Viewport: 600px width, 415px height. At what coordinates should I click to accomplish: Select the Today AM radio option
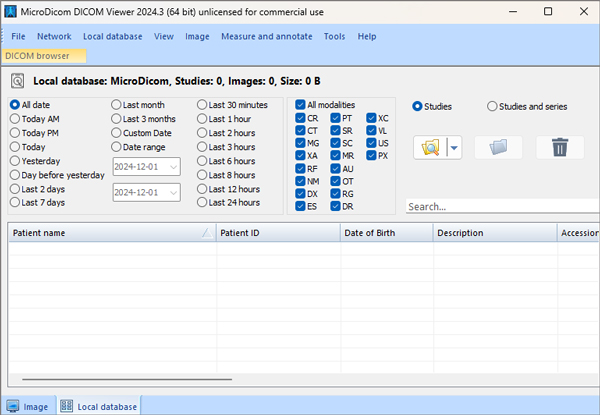(15, 119)
